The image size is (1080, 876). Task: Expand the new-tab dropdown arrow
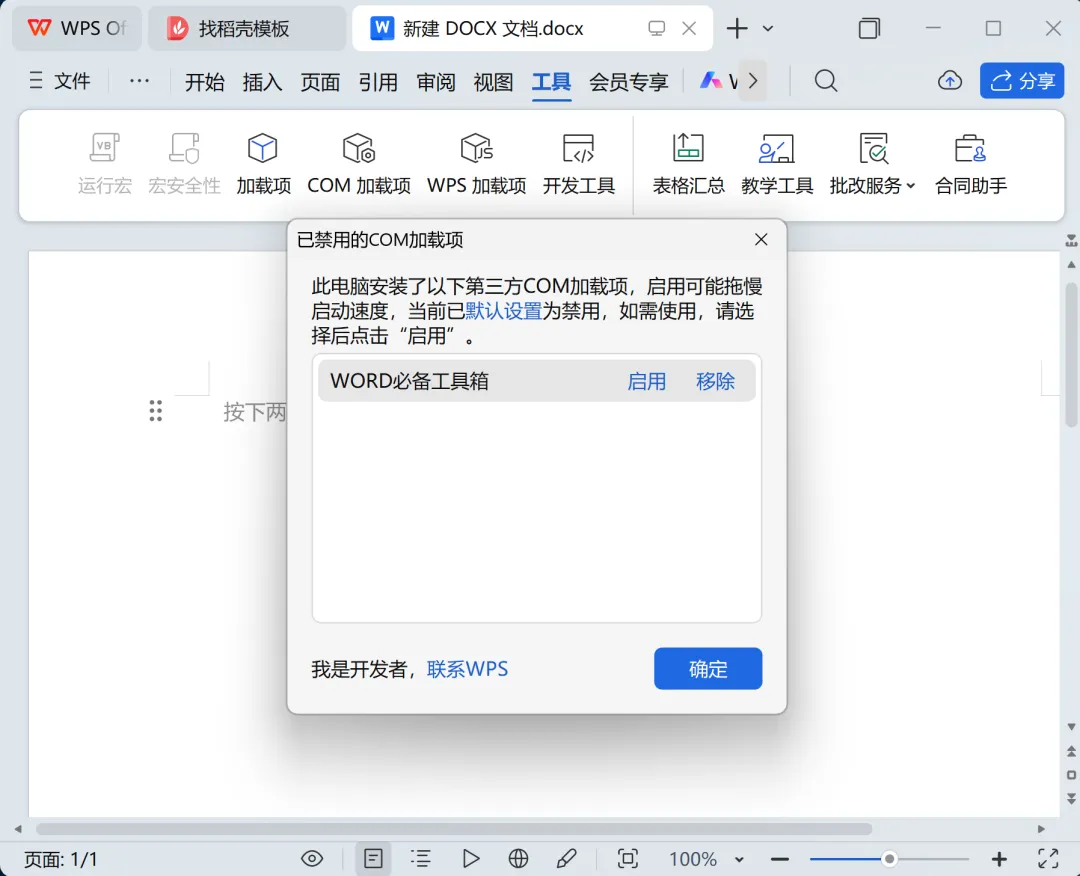[768, 28]
